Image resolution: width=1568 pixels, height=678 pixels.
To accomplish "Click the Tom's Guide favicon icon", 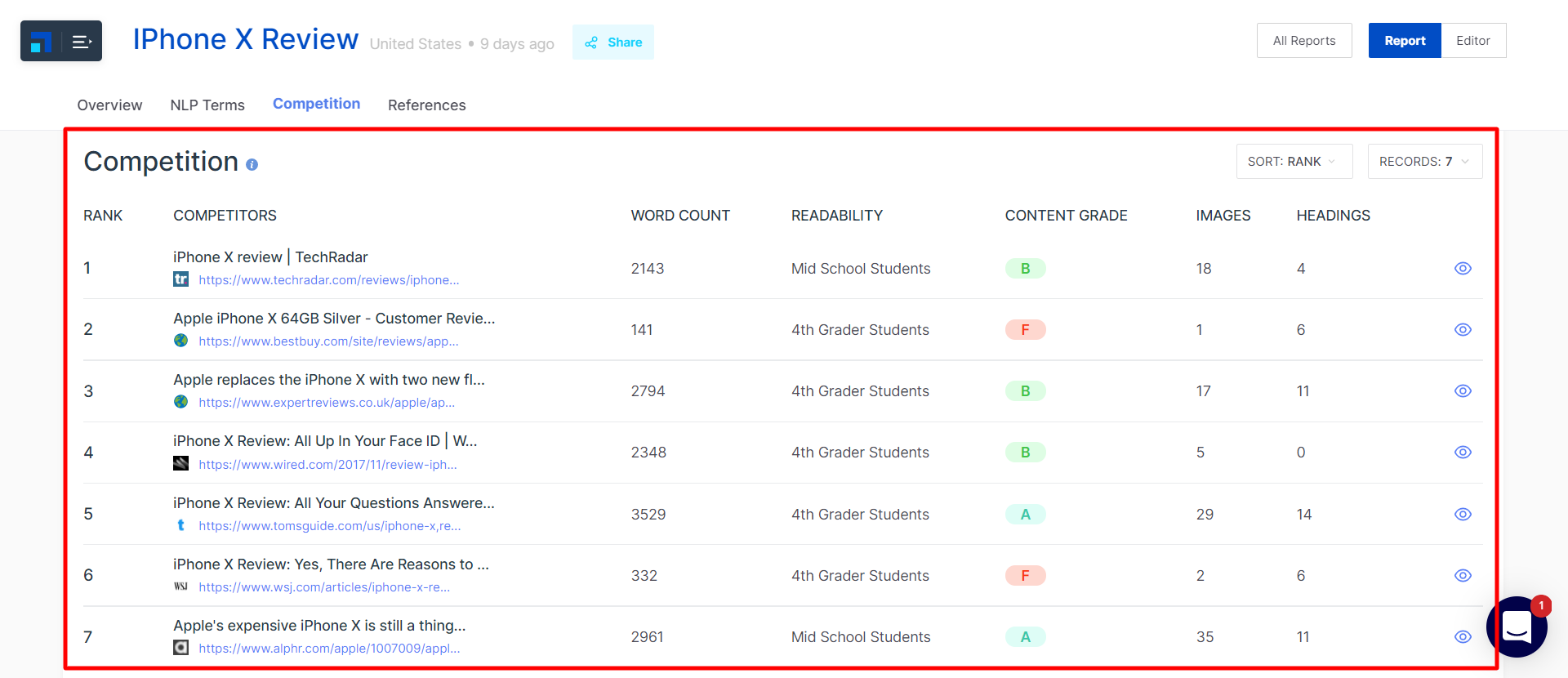I will (181, 525).
